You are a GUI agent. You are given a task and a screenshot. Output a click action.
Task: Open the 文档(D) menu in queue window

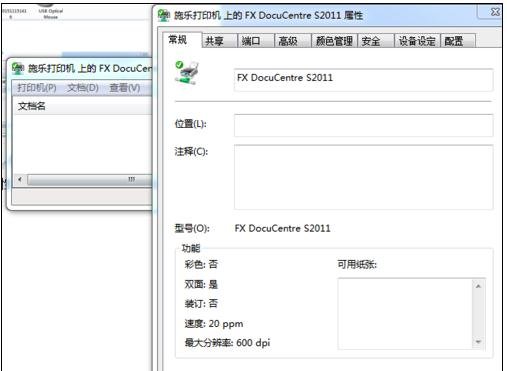[83, 88]
